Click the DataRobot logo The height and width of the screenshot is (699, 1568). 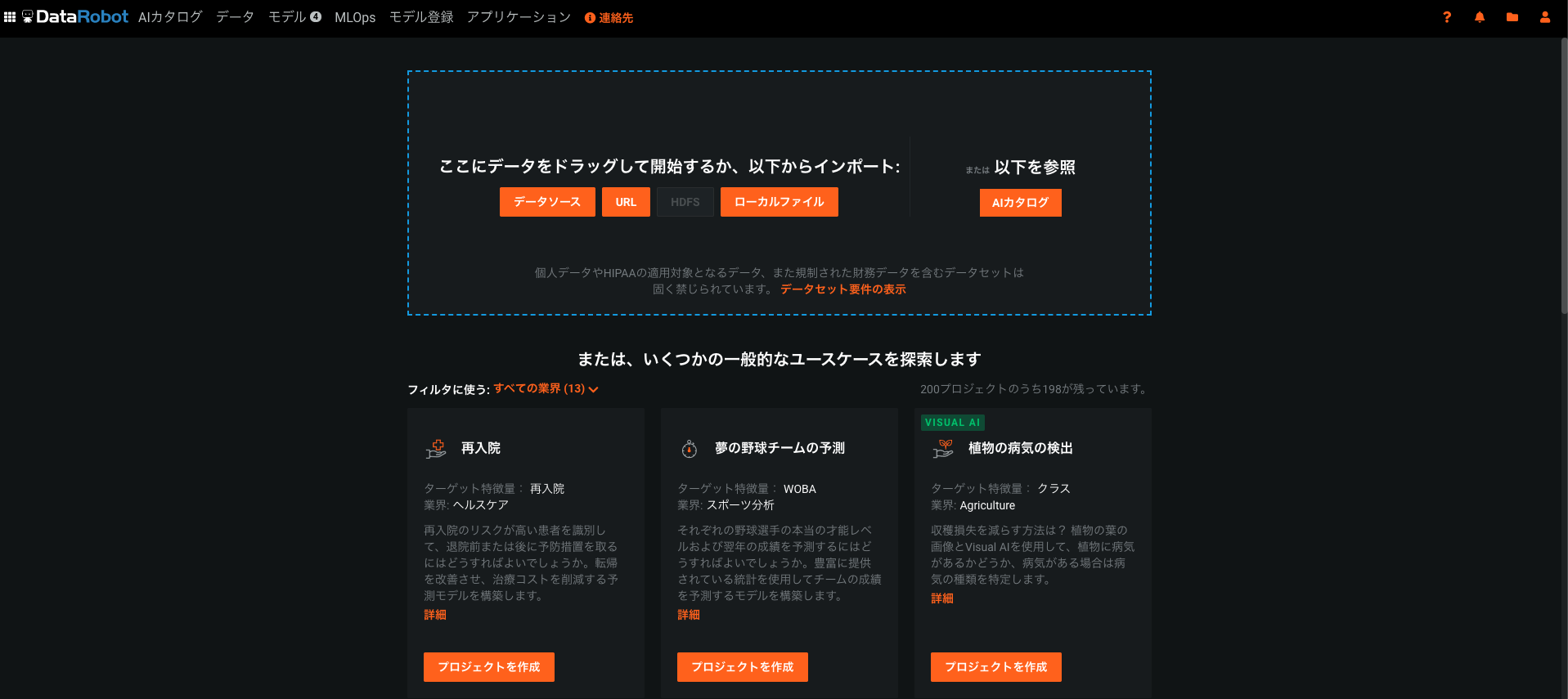[75, 16]
